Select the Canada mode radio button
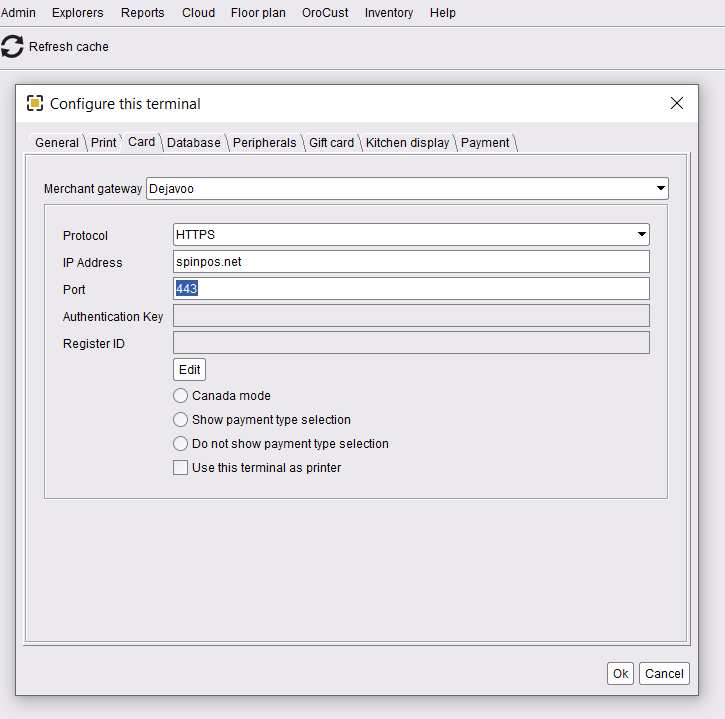This screenshot has width=725, height=719. [180, 396]
